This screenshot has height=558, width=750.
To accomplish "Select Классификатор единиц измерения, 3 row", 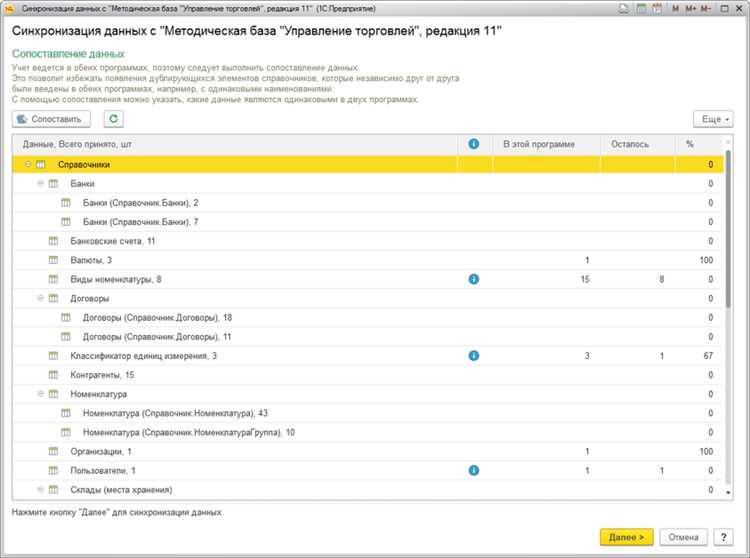I will pyautogui.click(x=368, y=356).
